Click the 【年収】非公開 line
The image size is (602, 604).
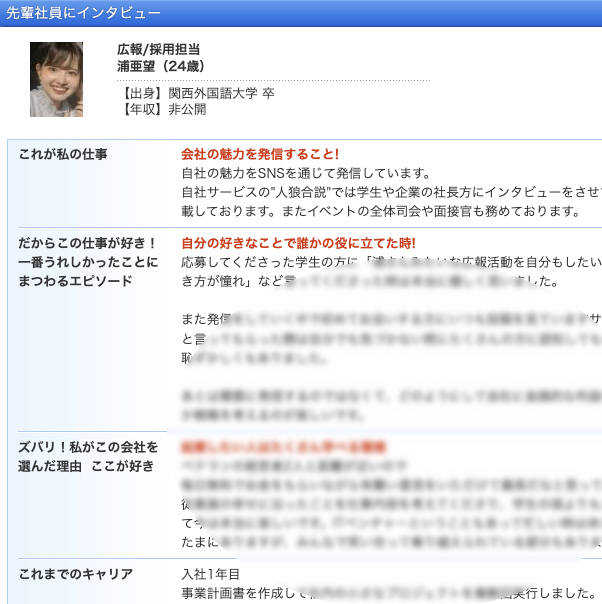tap(163, 109)
